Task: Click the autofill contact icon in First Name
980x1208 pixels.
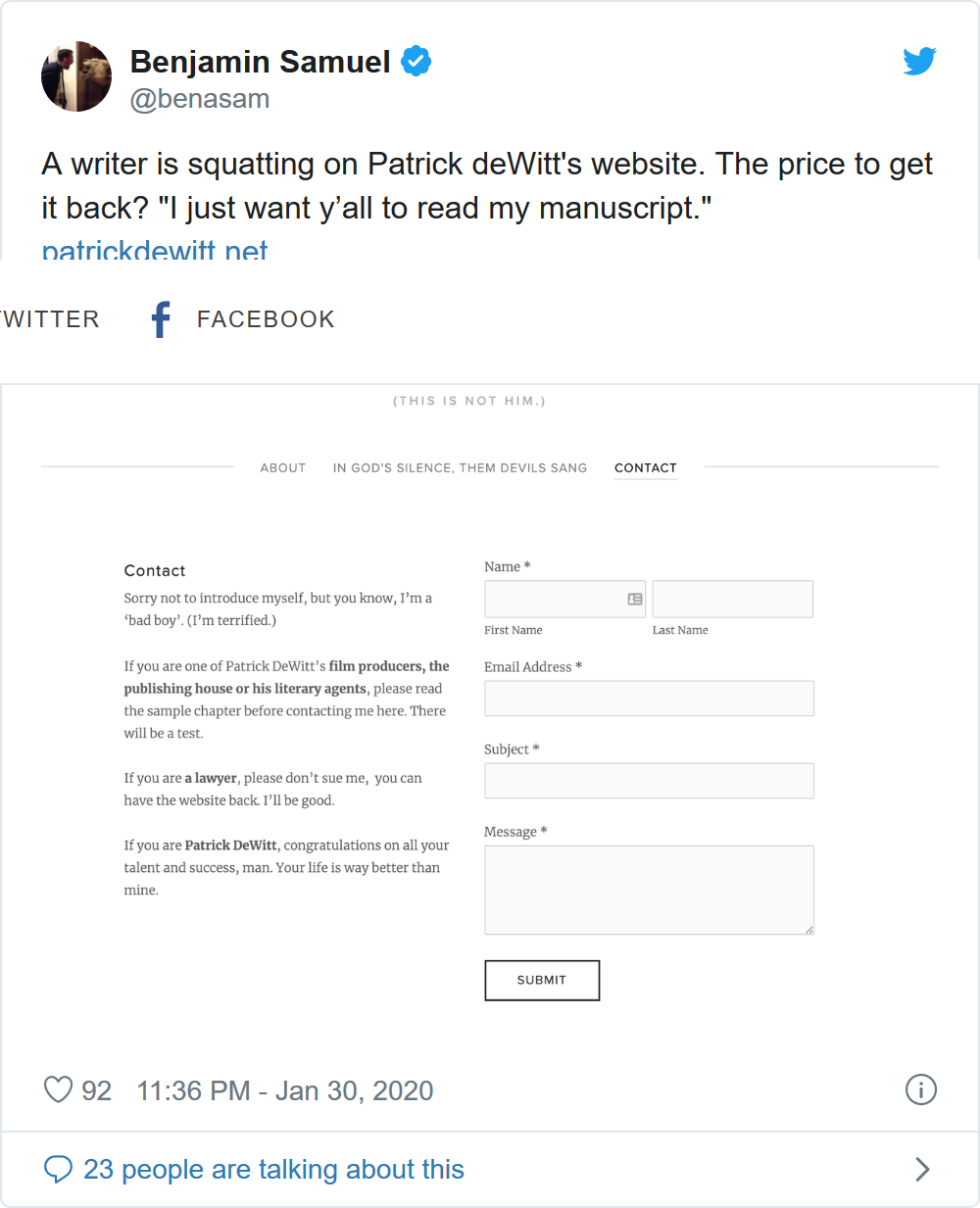Action: click(635, 599)
